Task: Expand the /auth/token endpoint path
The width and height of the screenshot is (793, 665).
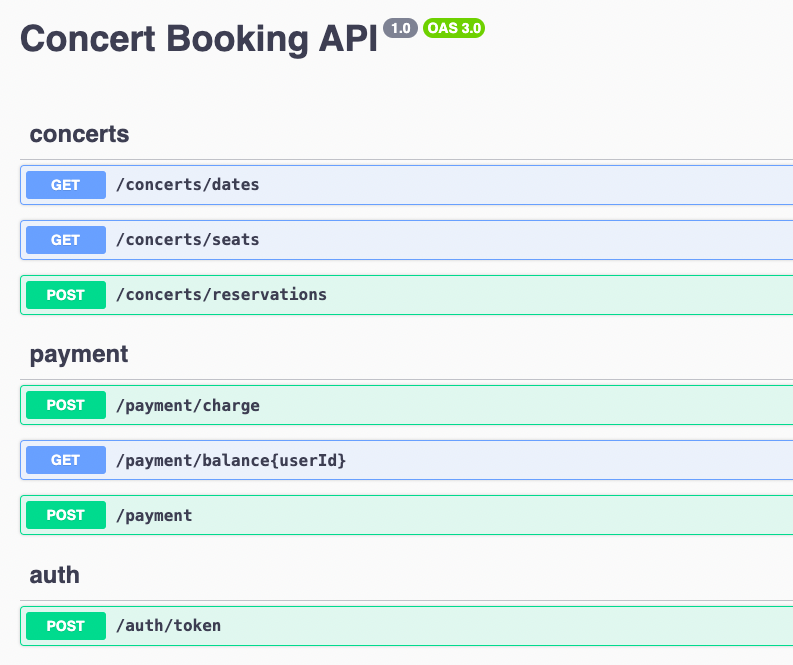Action: (x=168, y=626)
